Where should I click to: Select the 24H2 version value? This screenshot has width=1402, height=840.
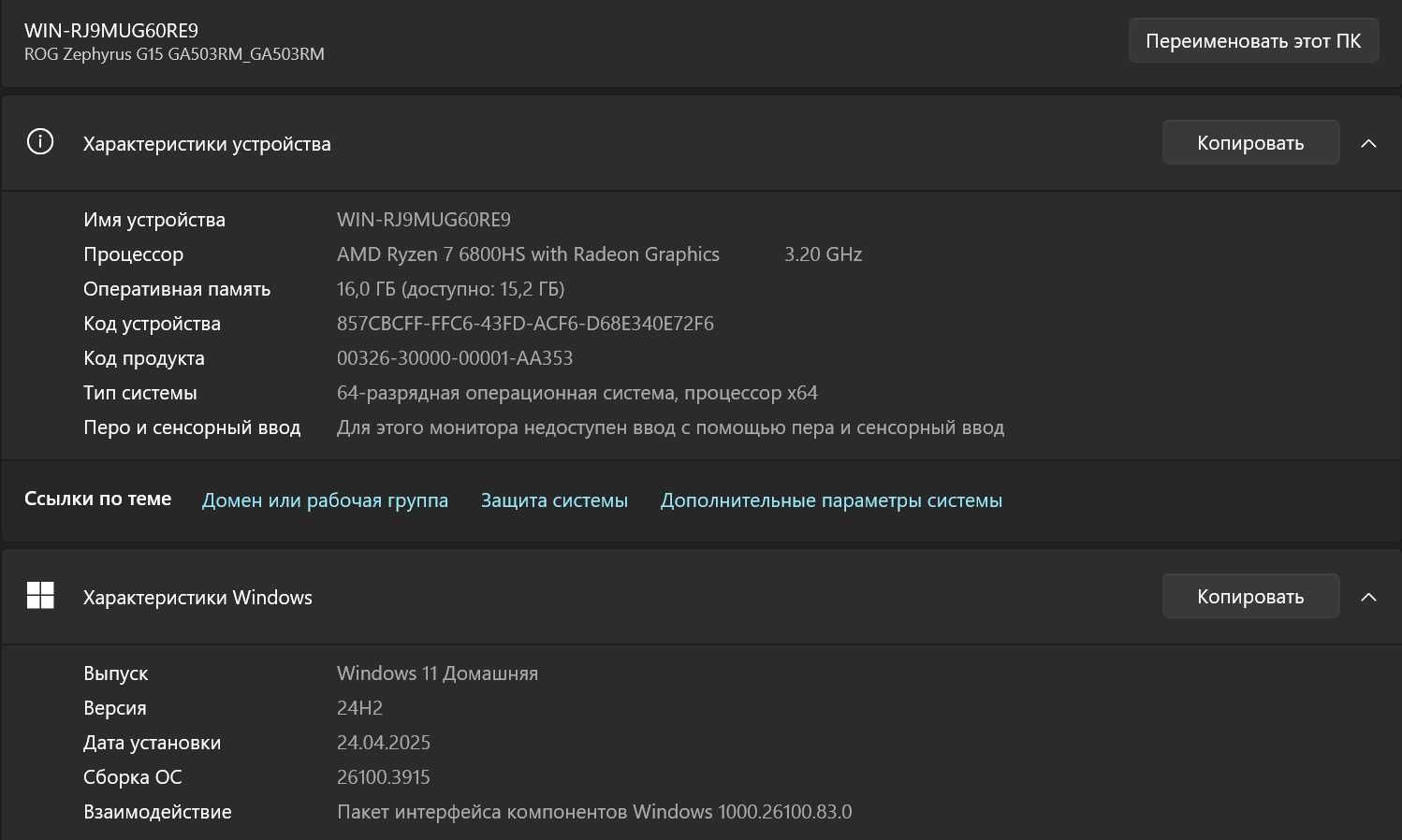(x=359, y=708)
